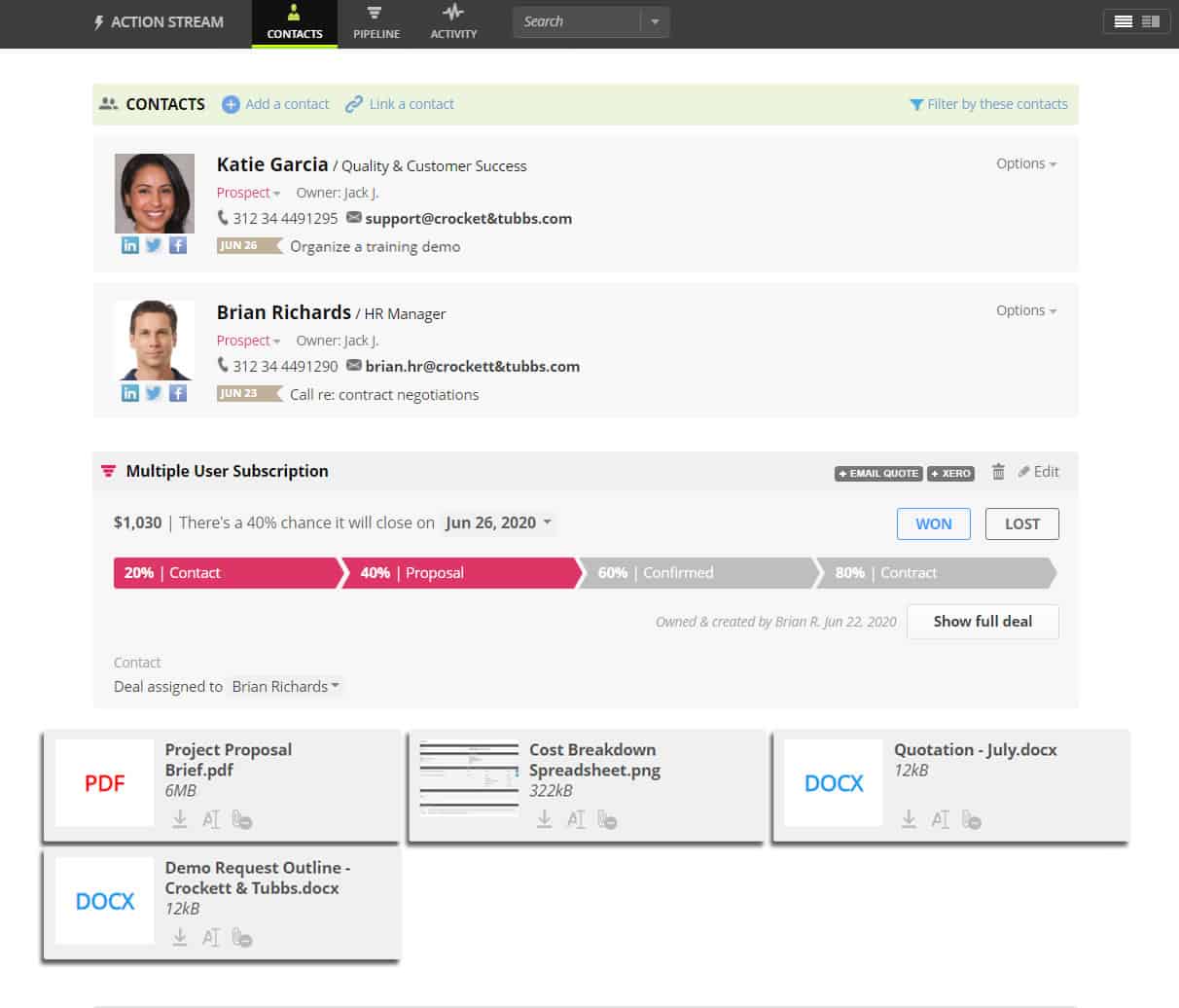Click envelope icon next to support email
The height and width of the screenshot is (1008, 1179).
click(354, 217)
